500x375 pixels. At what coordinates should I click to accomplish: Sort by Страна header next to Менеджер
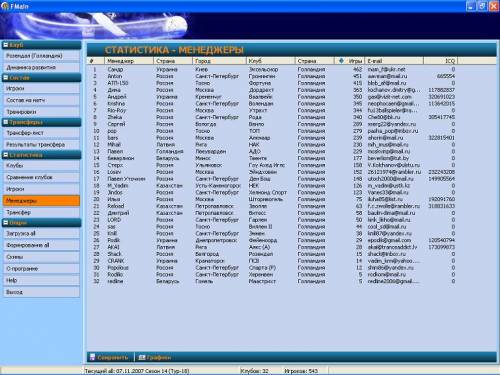[x=173, y=61]
